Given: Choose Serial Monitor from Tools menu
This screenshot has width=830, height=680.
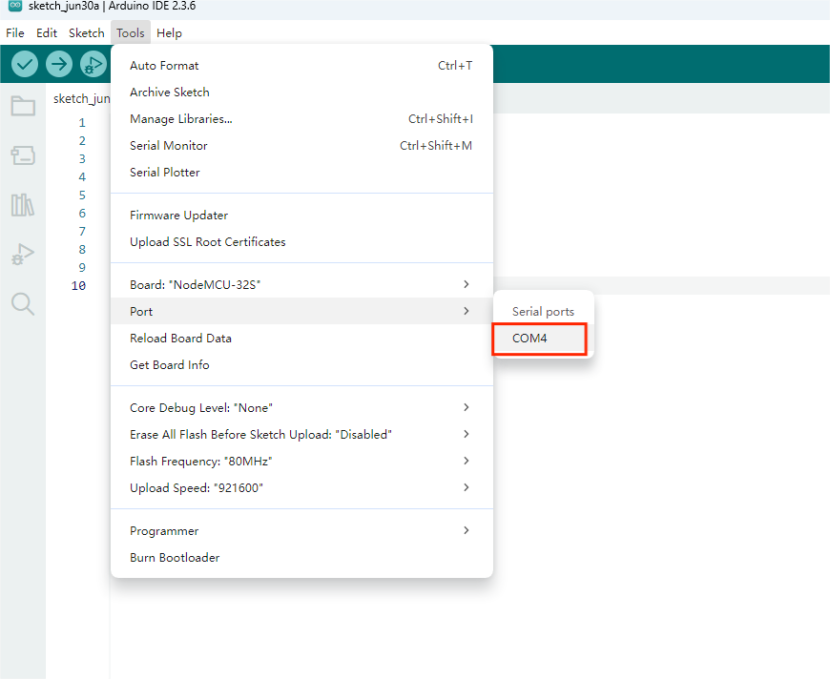Looking at the screenshot, I should pos(169,146).
